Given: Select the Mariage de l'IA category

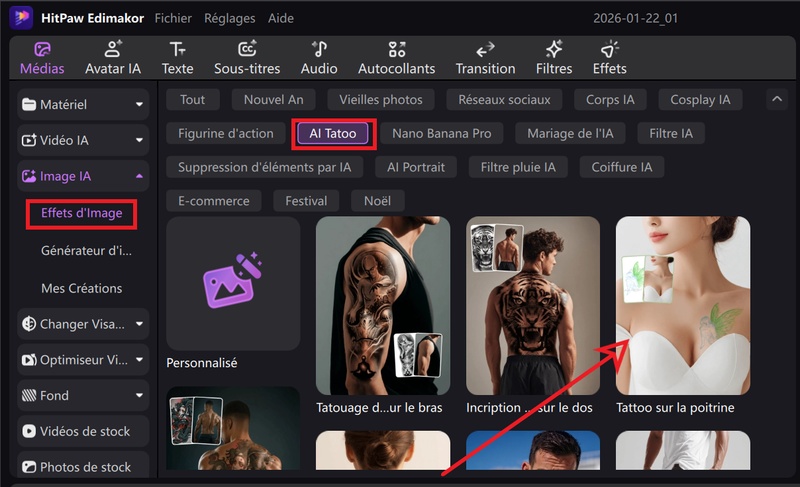Looking at the screenshot, I should pyautogui.click(x=570, y=134).
